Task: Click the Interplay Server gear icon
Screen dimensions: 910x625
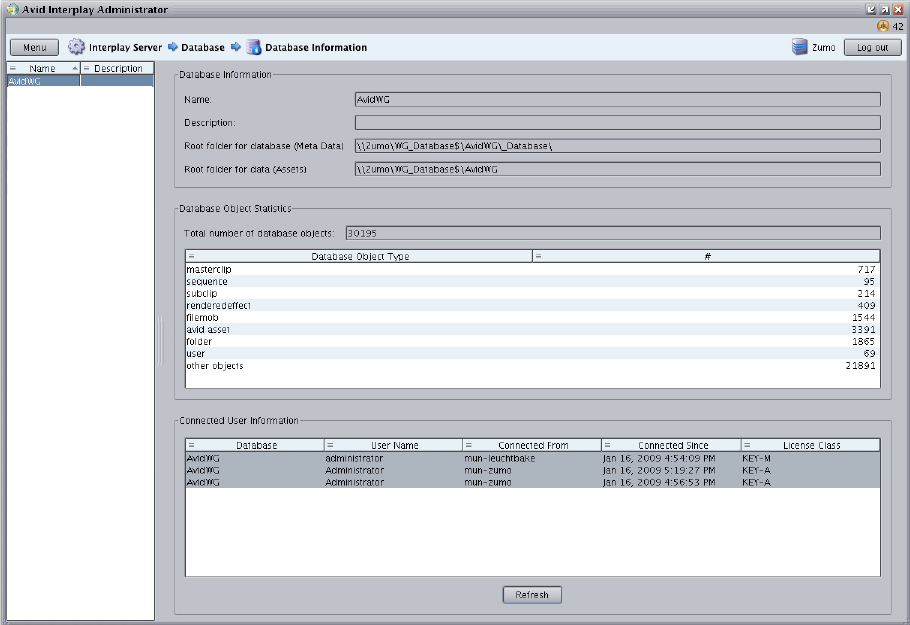Action: point(76,47)
